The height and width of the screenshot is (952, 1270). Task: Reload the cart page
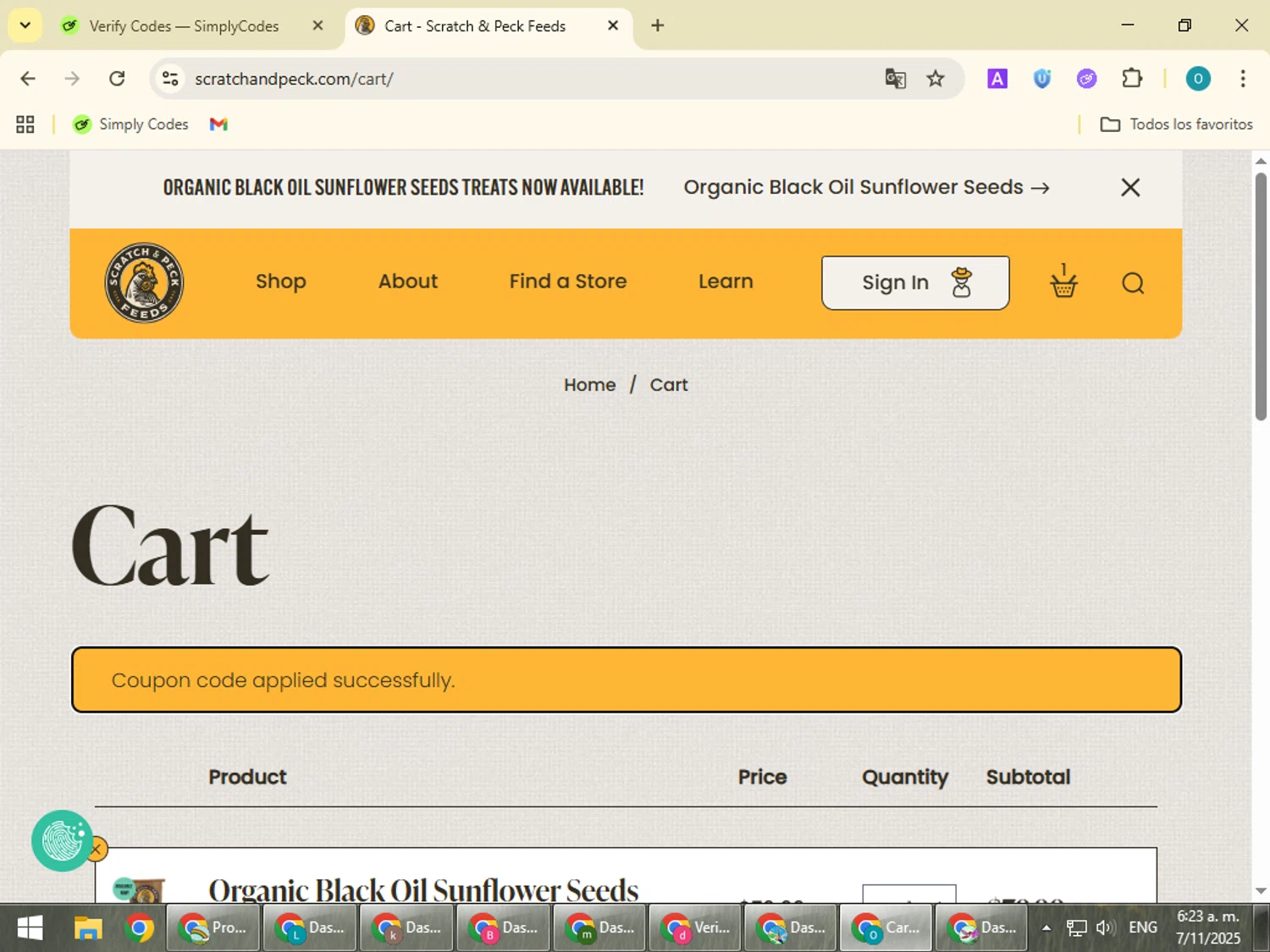point(117,79)
